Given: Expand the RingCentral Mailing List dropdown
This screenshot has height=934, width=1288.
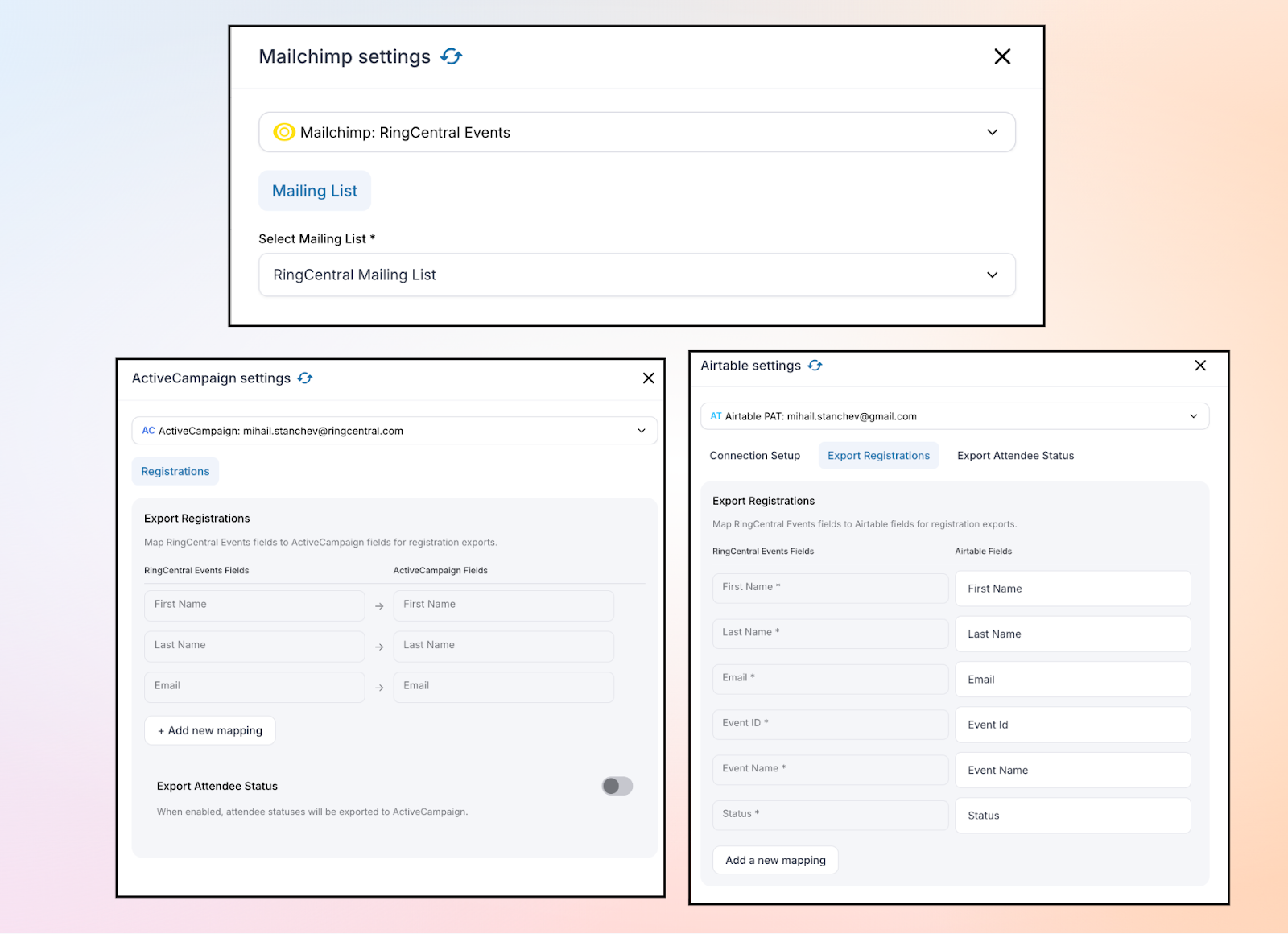Looking at the screenshot, I should pyautogui.click(x=637, y=275).
